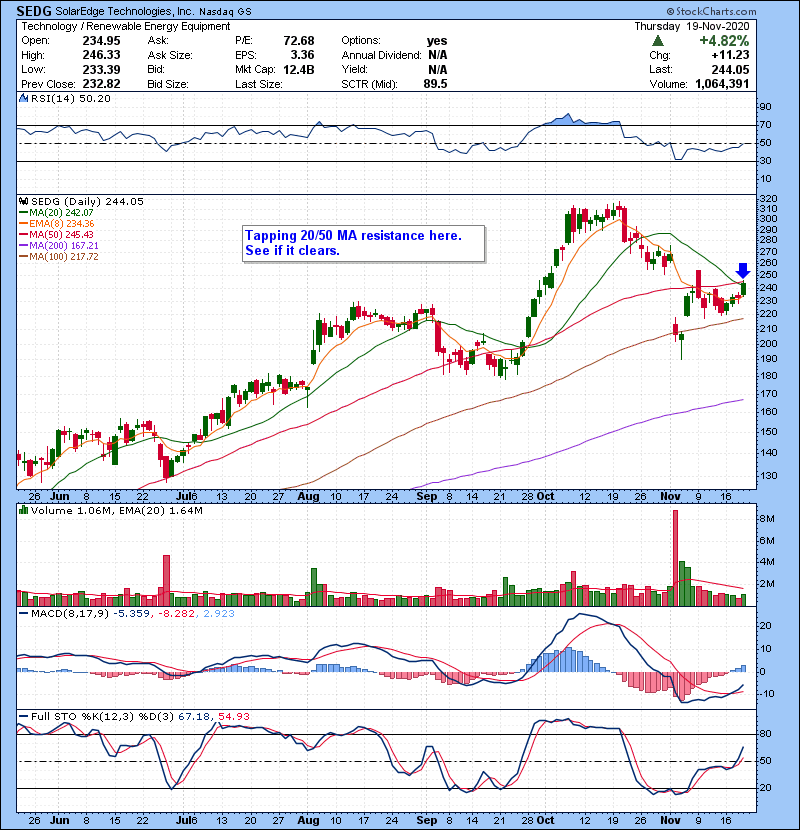Click the Chg value +11.23
Screen dimensions: 800x830
731,55
